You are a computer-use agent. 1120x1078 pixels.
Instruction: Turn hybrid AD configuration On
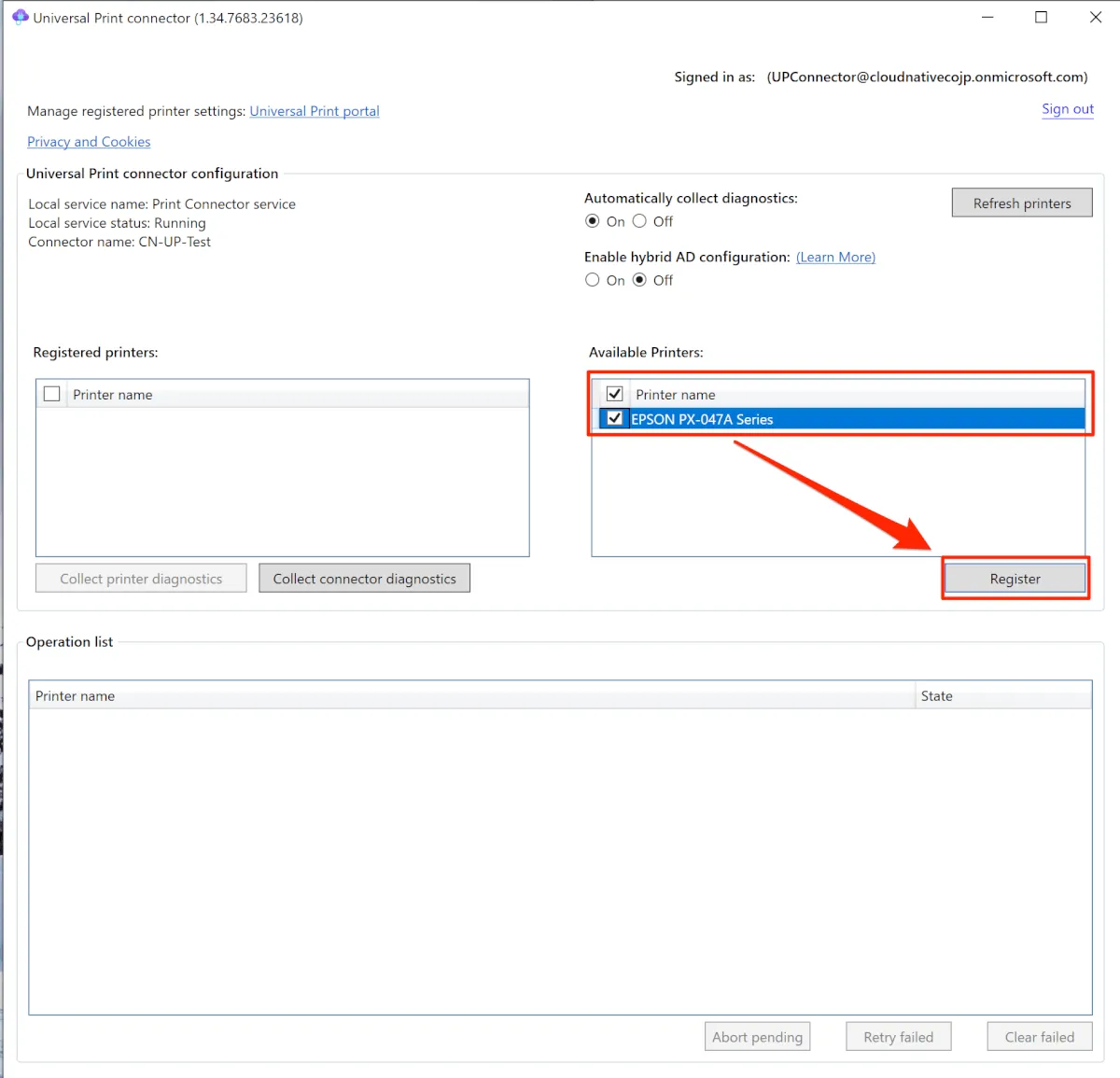pos(592,280)
